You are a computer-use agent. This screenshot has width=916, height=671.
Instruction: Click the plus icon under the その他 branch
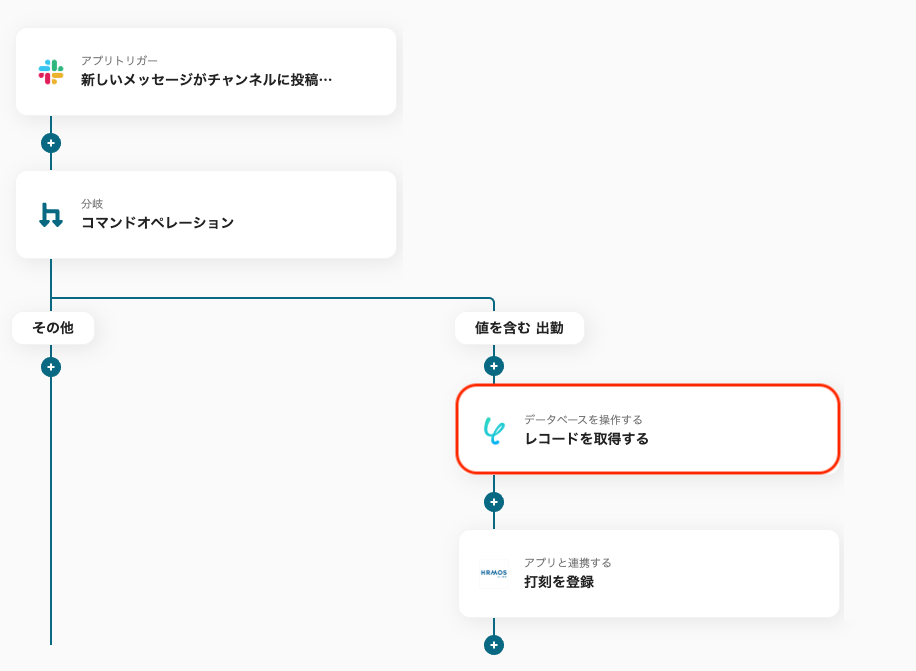pyautogui.click(x=50, y=366)
